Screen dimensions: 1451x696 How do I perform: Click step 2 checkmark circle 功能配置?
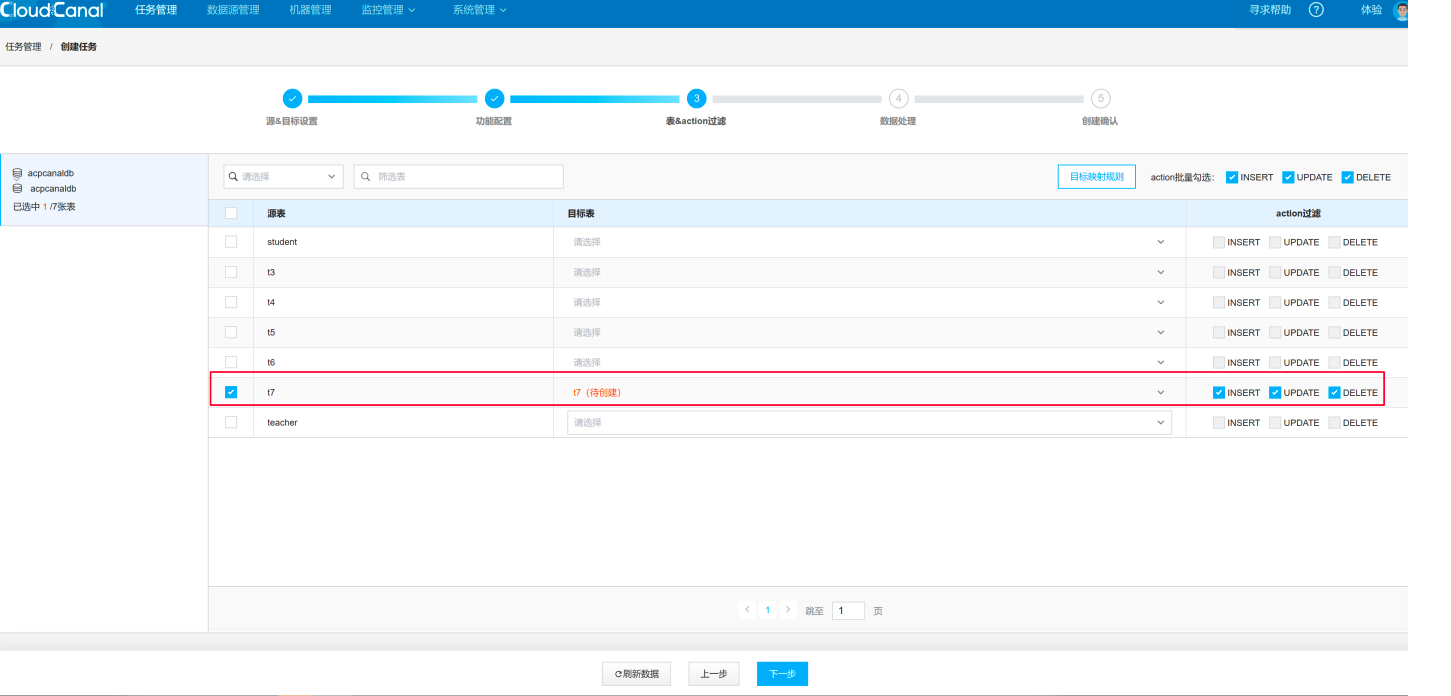click(x=494, y=98)
